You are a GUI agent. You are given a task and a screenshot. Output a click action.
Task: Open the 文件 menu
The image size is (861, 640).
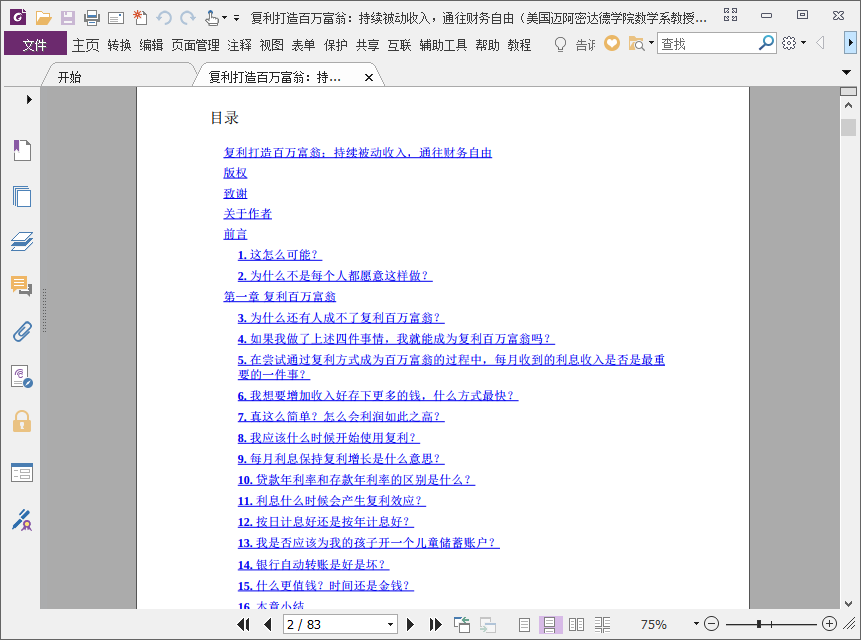(35, 44)
